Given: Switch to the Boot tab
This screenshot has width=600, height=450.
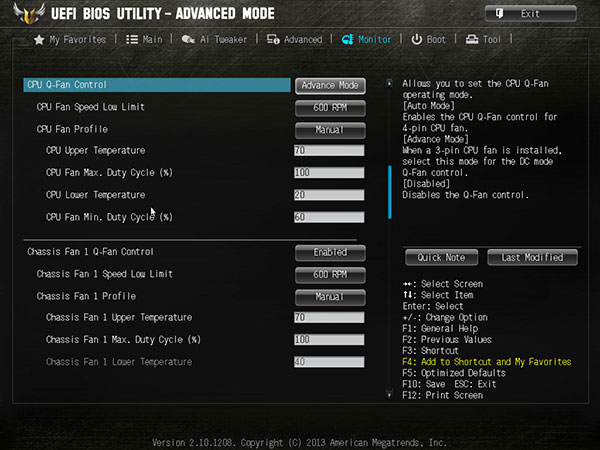Looking at the screenshot, I should point(429,39).
